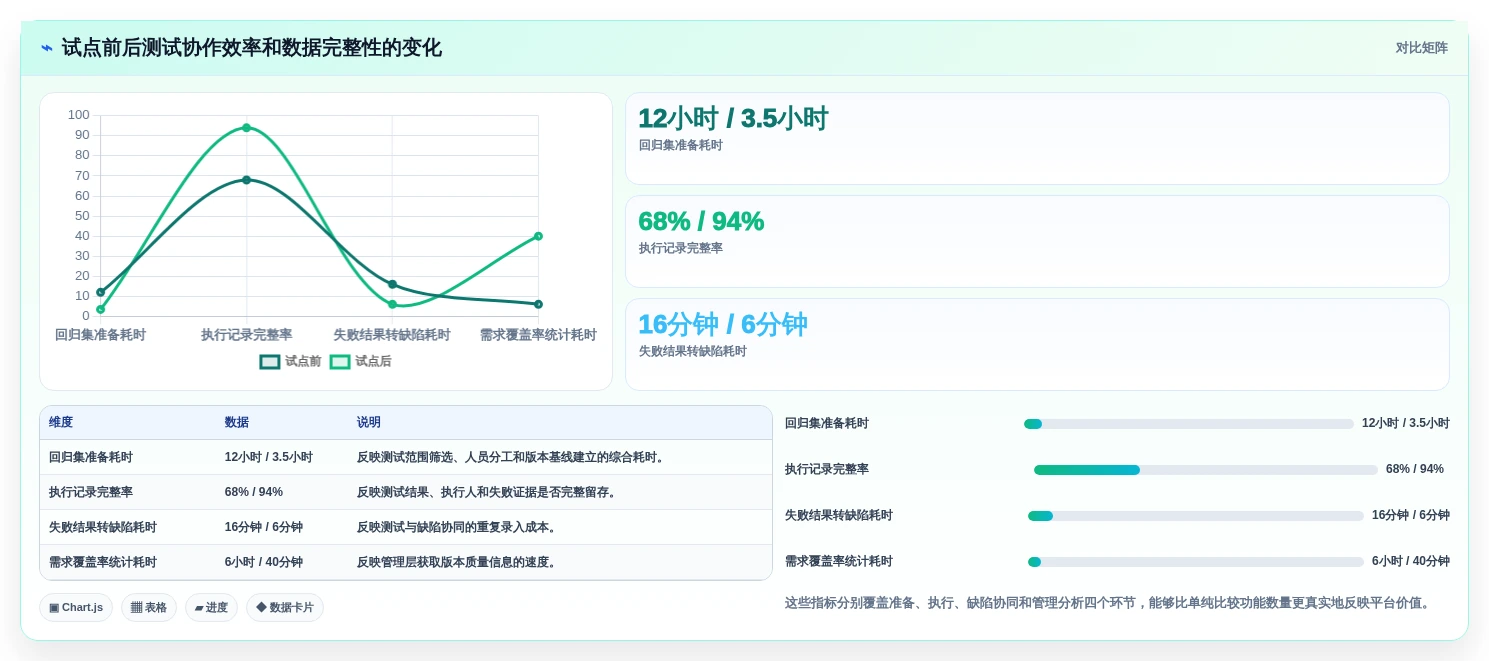Click the 需求覆盖率统计耗时 progress bar
1489x661 pixels.
1196,562
